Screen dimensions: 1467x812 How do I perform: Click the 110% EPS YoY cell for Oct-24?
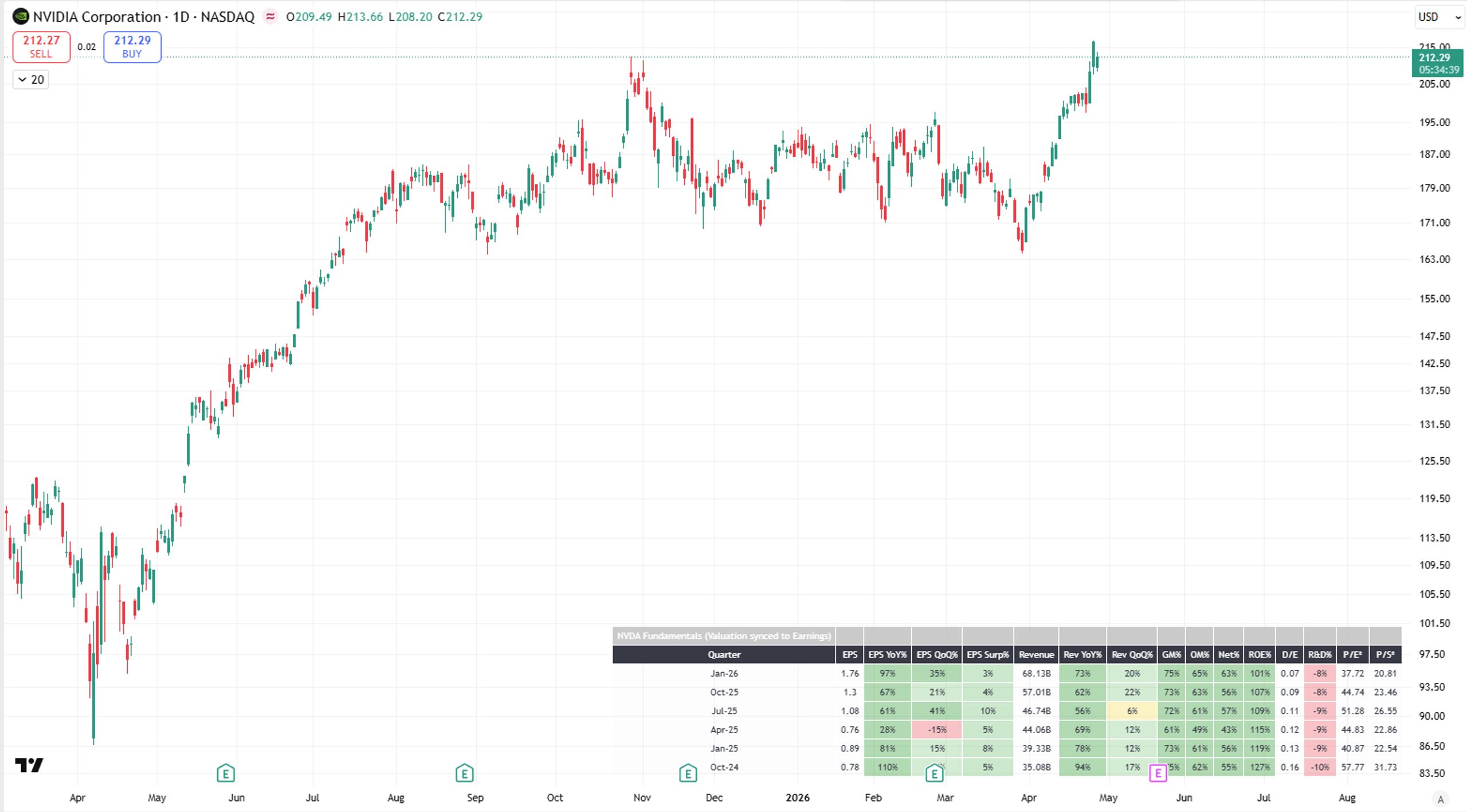point(887,767)
